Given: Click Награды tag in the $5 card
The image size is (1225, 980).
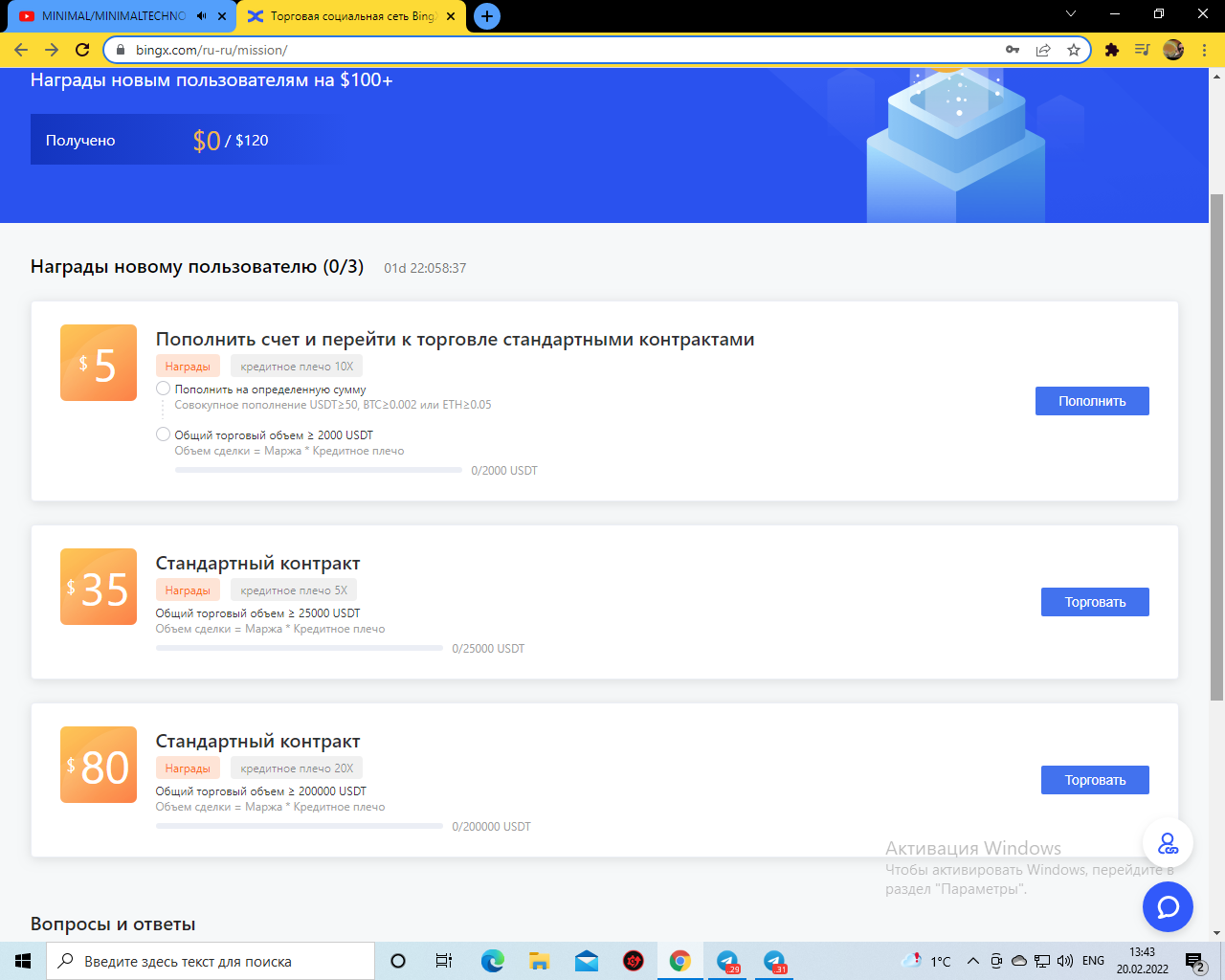Looking at the screenshot, I should 188,367.
